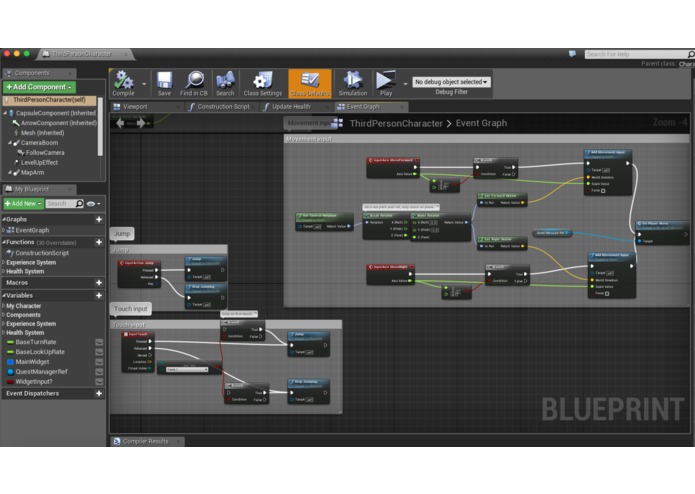Expand Health System under Functions

click(4, 272)
